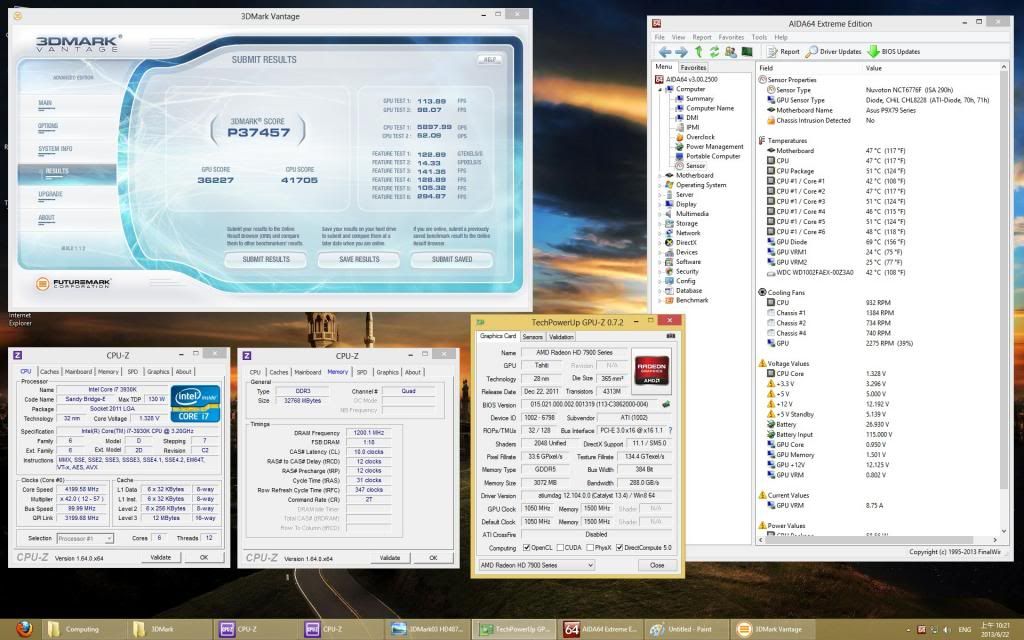Expand the Network node in AIDA64 tree
Image resolution: width=1024 pixels, height=640 pixels.
[660, 232]
